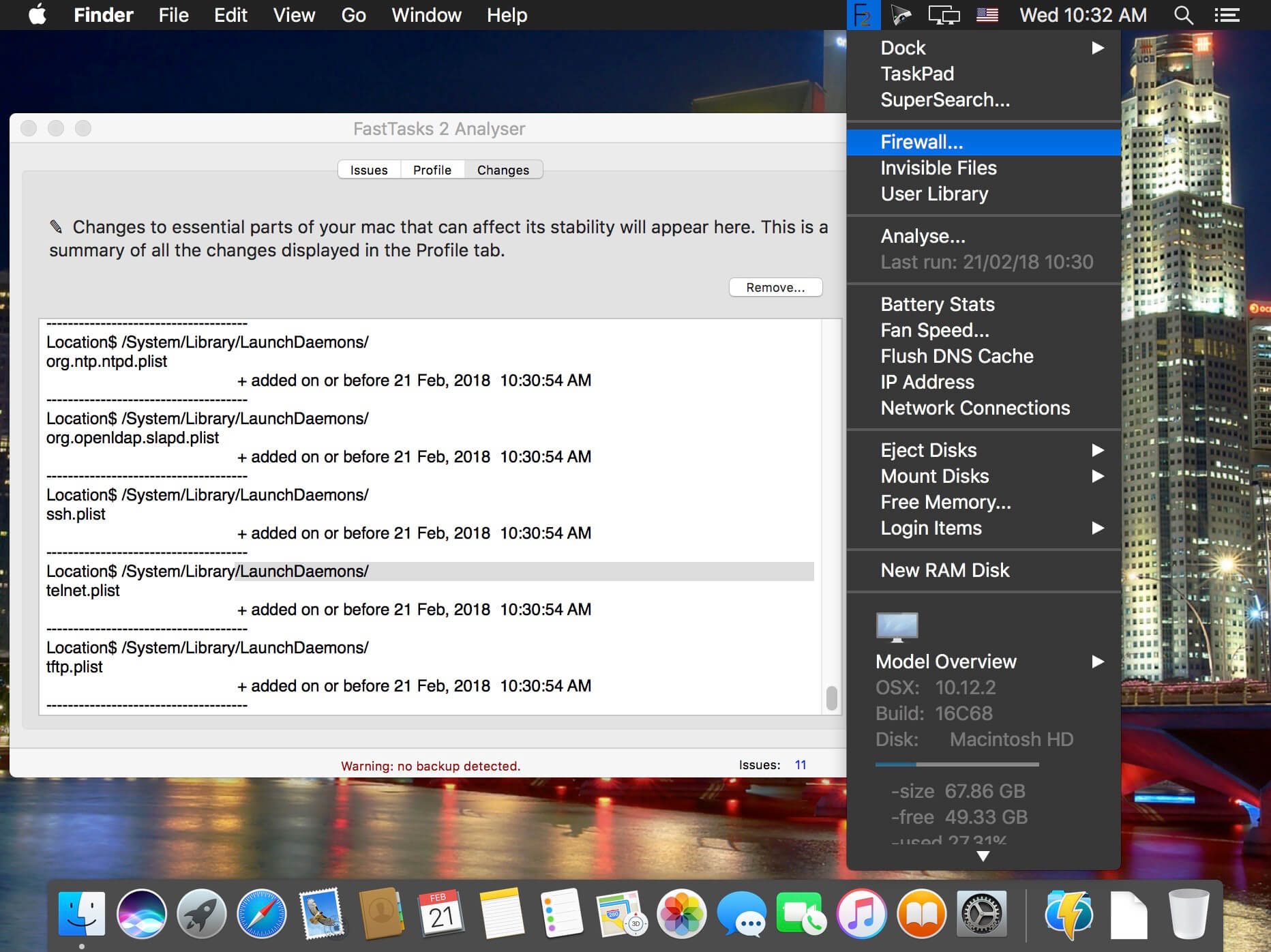Select the ssh.plist entry text
Viewport: 1271px width, 952px height.
pos(76,514)
